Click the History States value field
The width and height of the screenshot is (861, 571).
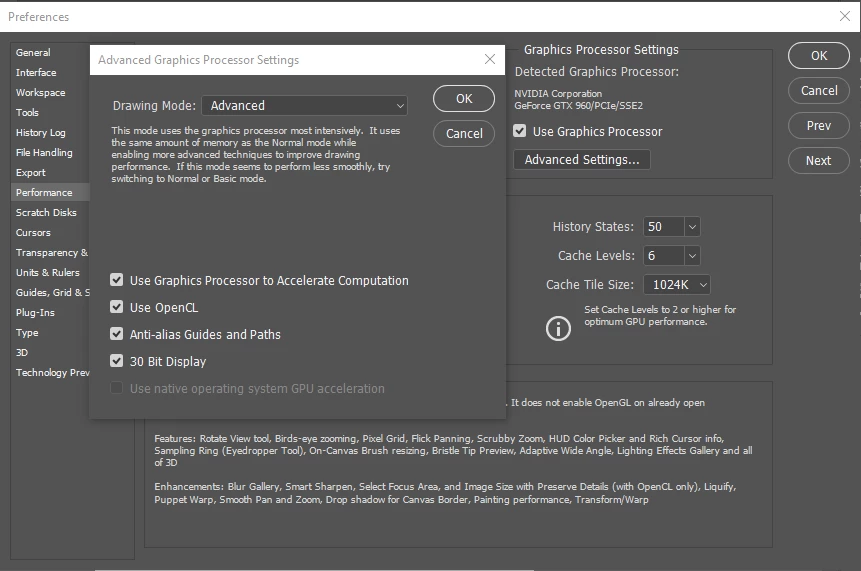pos(664,227)
